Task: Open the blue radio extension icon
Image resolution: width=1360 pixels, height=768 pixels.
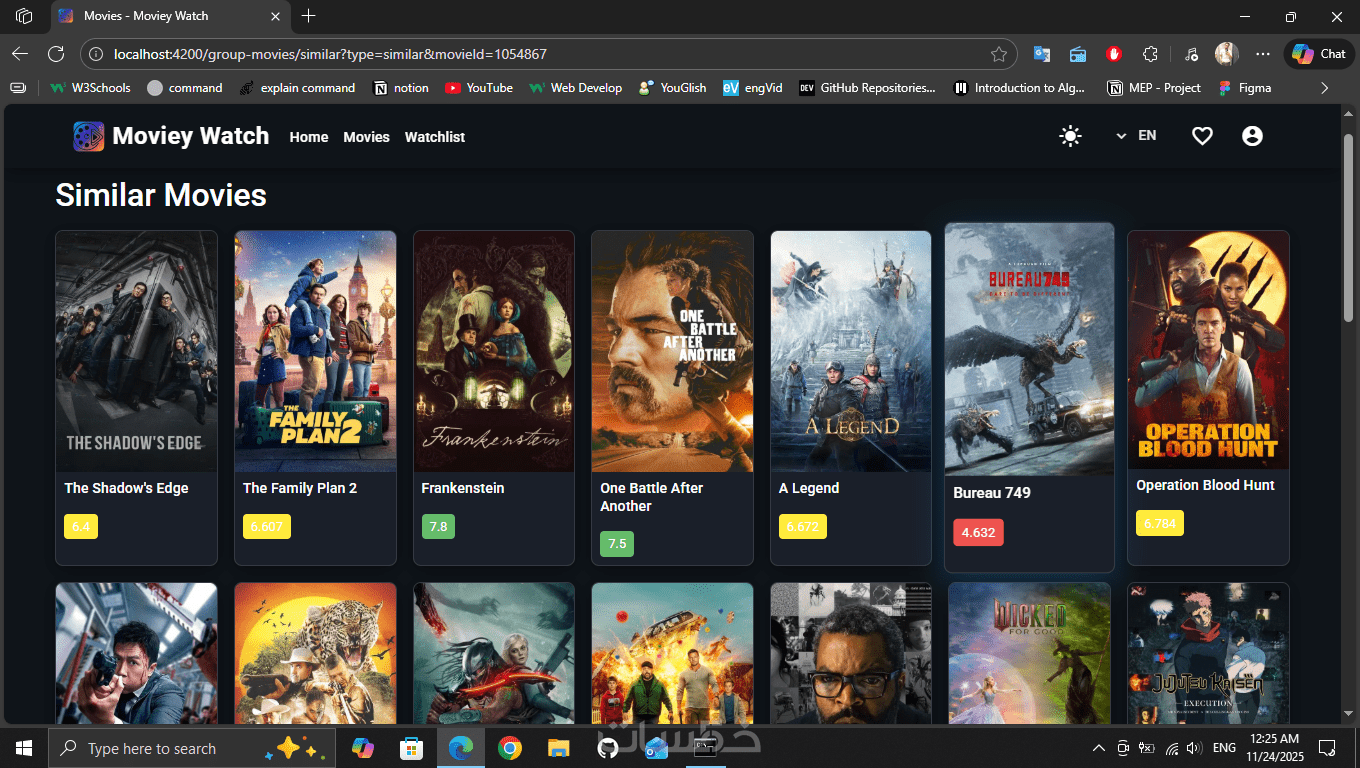Action: [1078, 54]
